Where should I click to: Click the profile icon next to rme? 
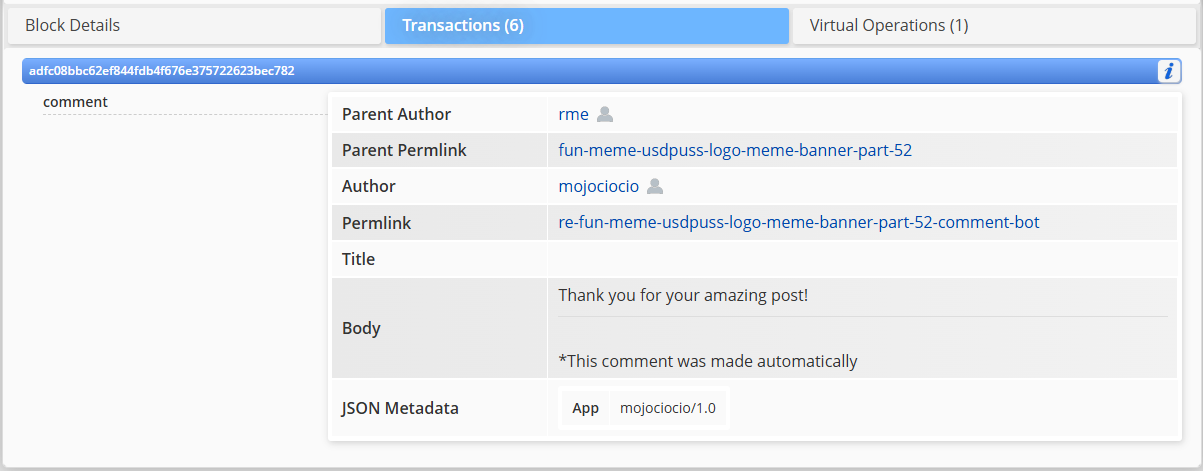(605, 114)
